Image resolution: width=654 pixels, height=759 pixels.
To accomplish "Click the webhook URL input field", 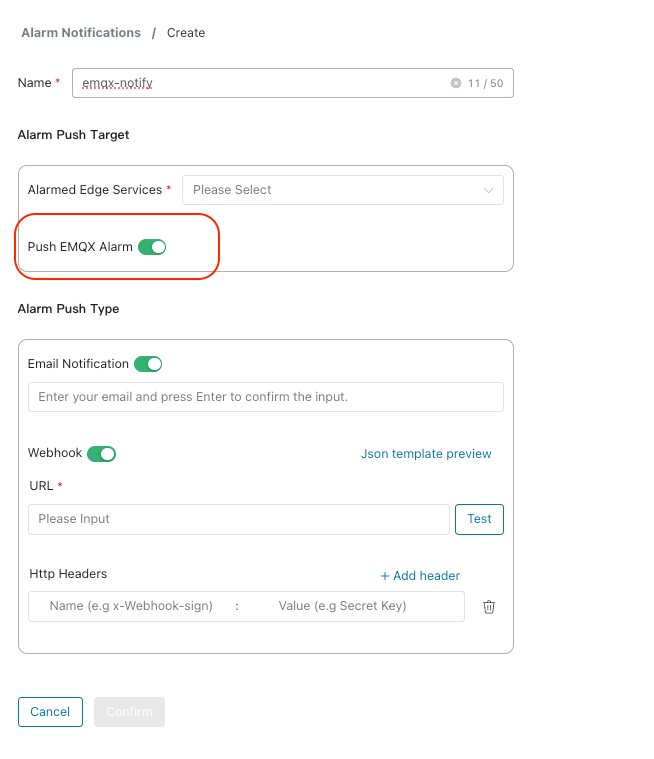I will (x=239, y=519).
